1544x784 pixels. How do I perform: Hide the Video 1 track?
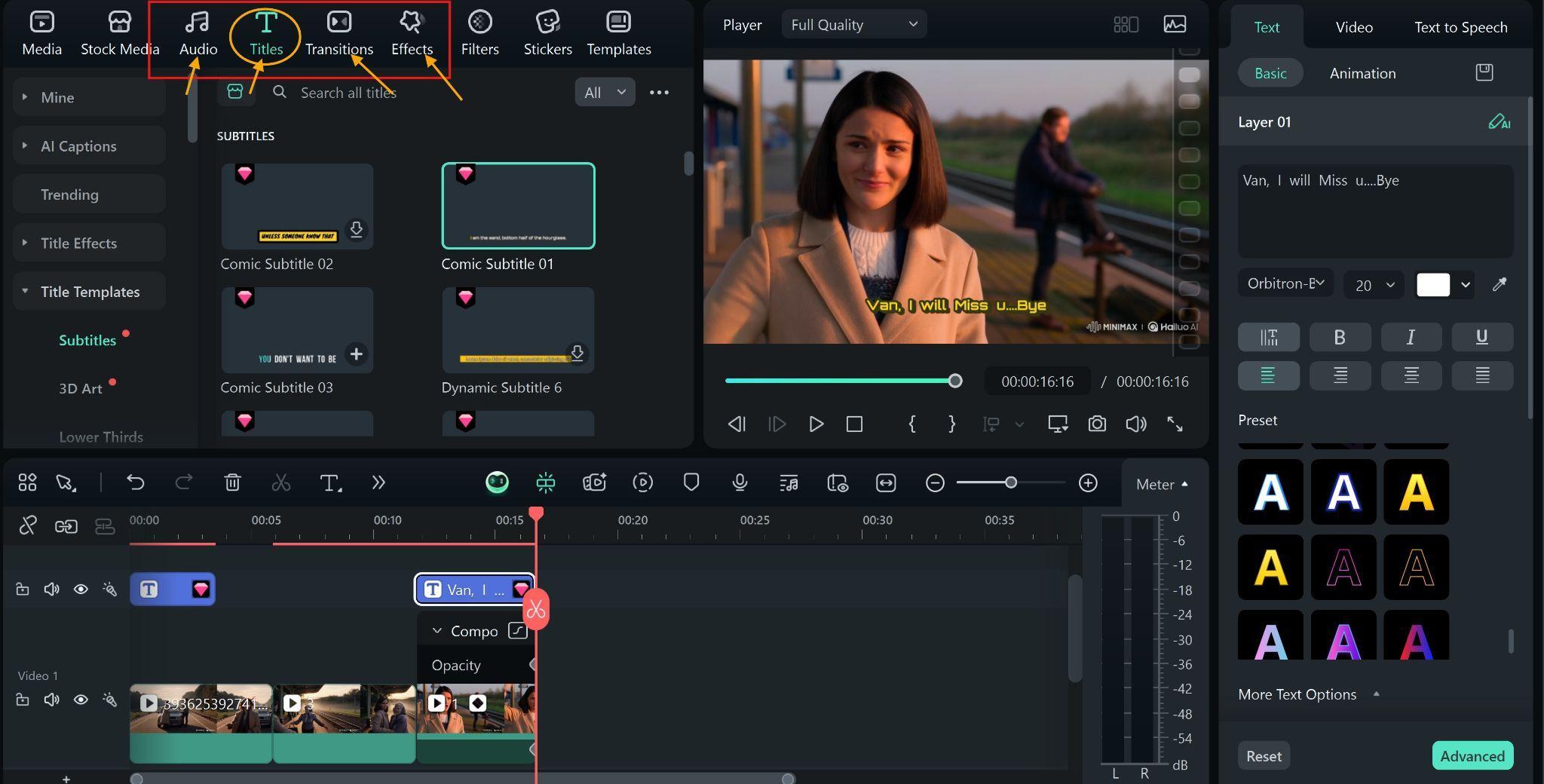[x=81, y=700]
